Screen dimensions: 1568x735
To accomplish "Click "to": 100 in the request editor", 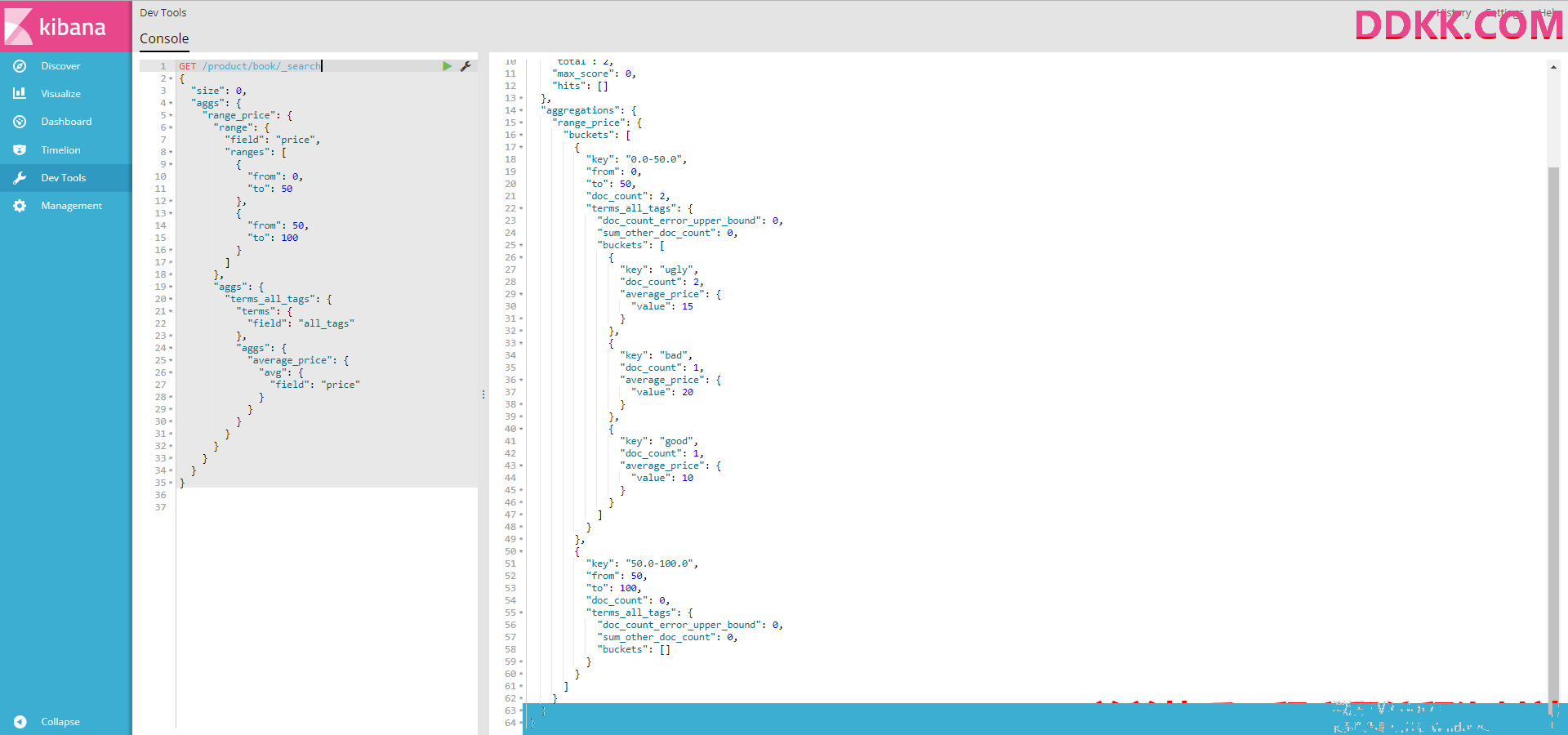I will pos(274,238).
